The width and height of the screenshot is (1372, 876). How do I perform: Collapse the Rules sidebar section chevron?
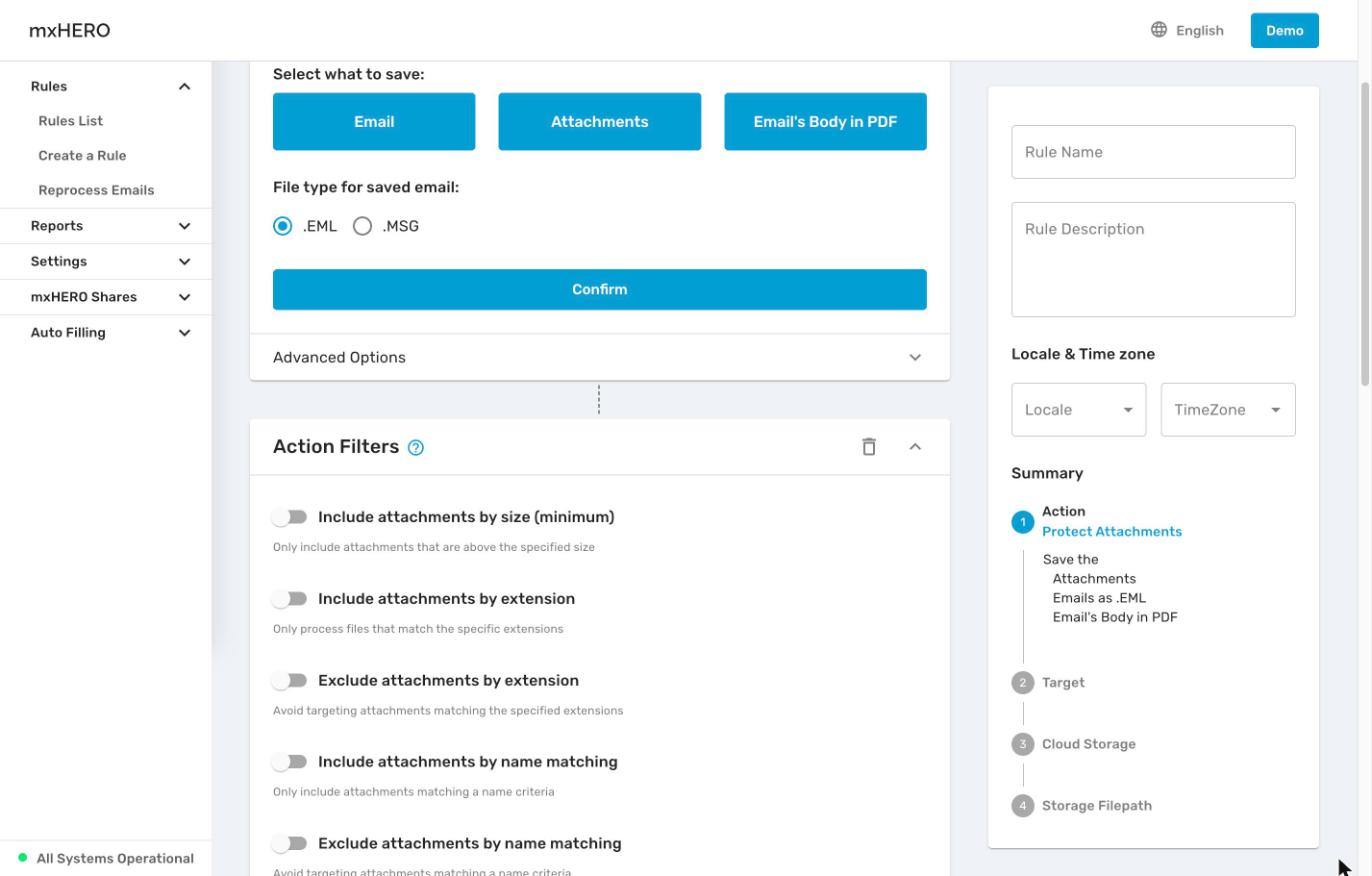[184, 87]
